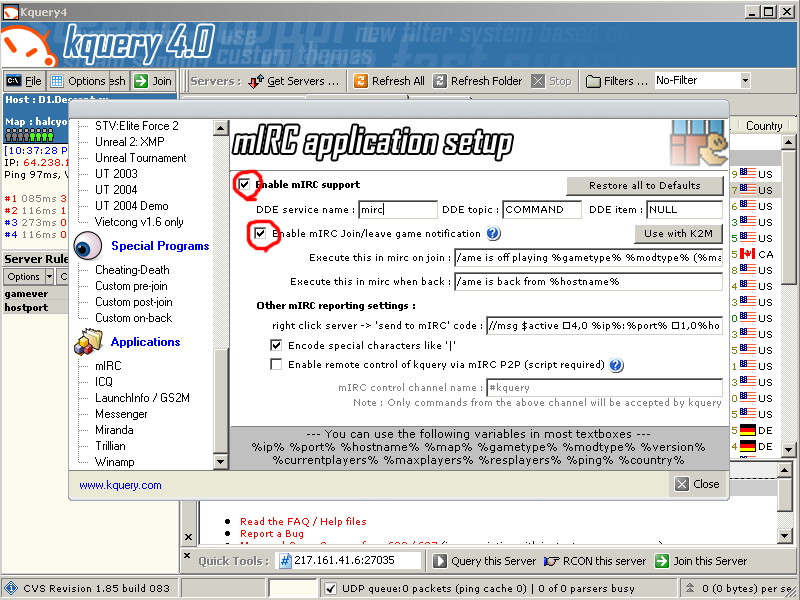Screen dimensions: 800x600
Task: Open the Report a Bug link
Action: click(x=272, y=533)
